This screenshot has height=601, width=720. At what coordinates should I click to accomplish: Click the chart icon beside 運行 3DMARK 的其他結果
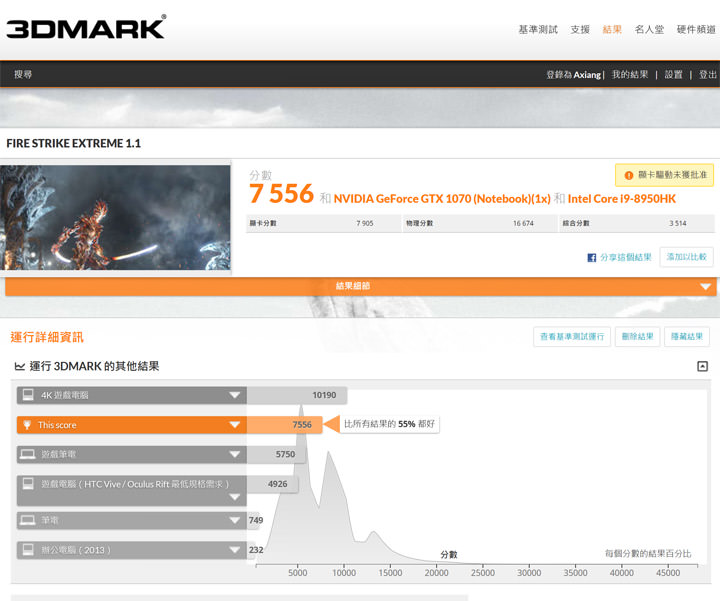pyautogui.click(x=19, y=367)
